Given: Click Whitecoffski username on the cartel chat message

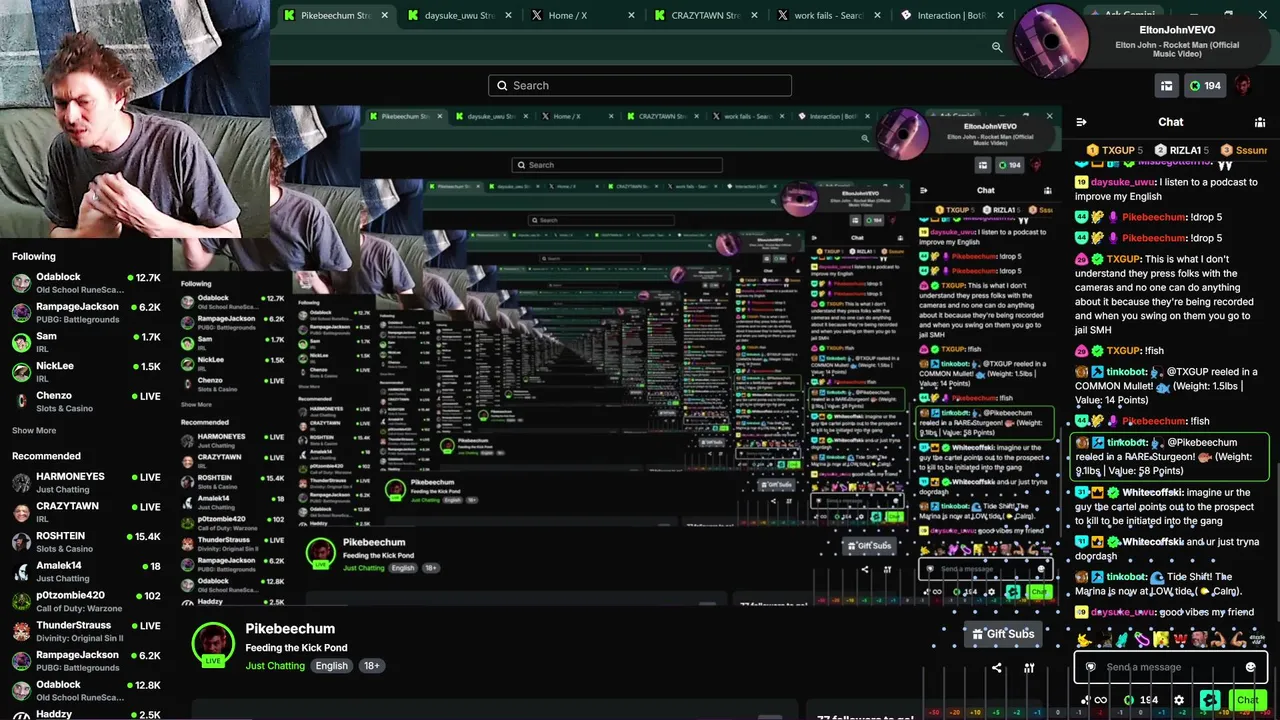Looking at the screenshot, I should pos(1151,493).
